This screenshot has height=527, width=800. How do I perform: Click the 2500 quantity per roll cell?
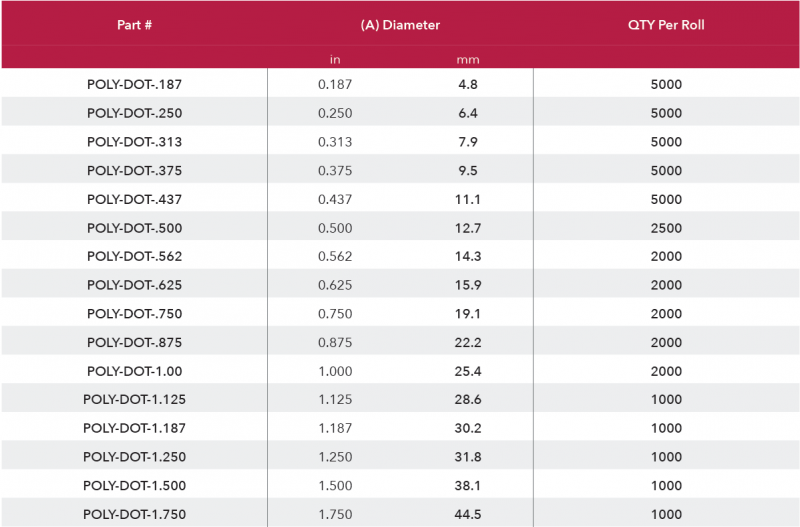click(666, 228)
